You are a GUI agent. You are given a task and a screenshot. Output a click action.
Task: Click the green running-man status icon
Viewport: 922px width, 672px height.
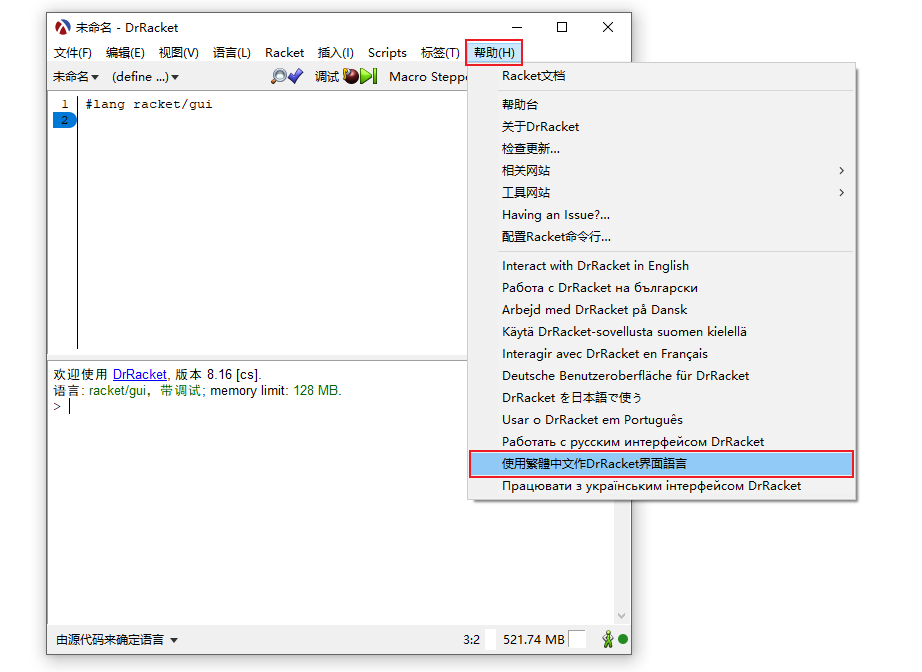(x=608, y=639)
